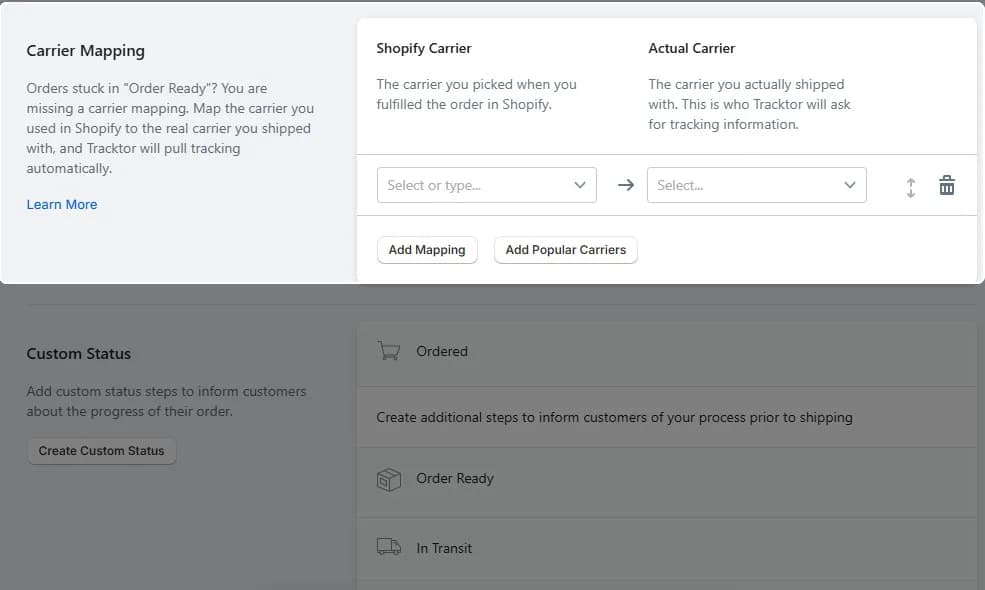Click the 'Create additional steps to inform customers' text
The width and height of the screenshot is (985, 590).
point(614,417)
